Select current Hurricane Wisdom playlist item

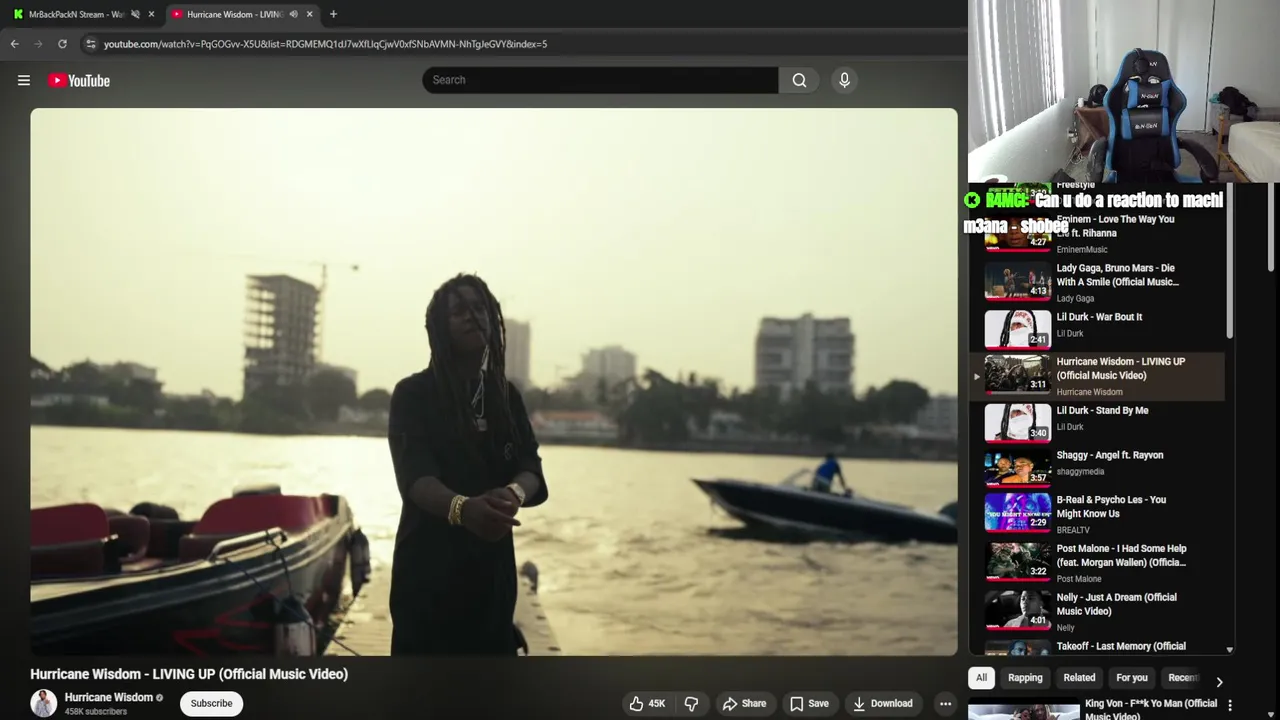pos(1097,376)
